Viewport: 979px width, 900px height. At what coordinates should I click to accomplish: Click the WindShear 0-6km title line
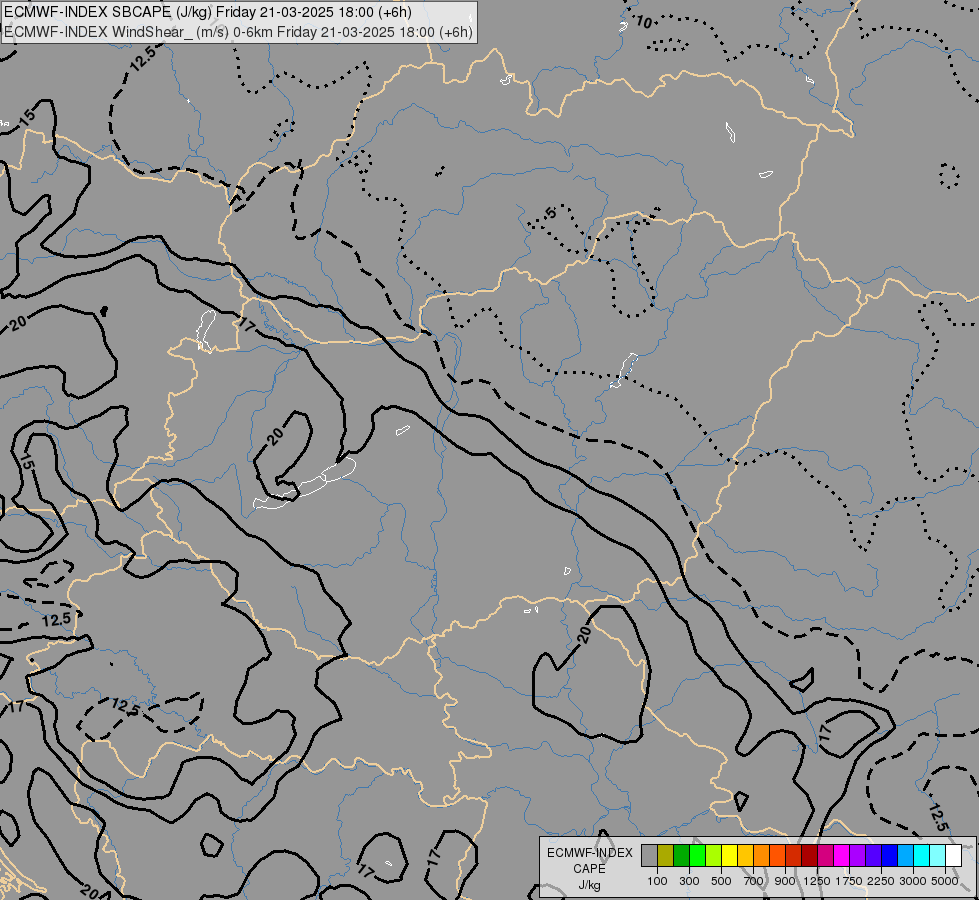(x=239, y=32)
